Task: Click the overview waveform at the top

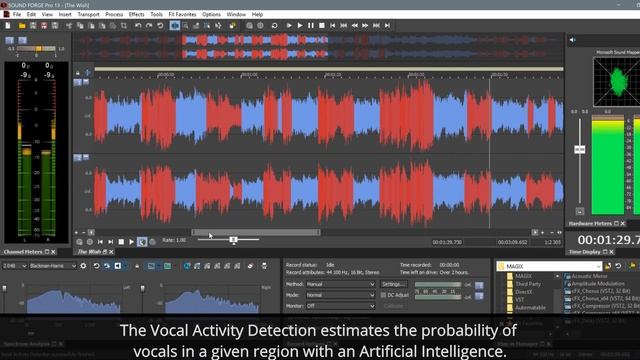Action: [318, 47]
